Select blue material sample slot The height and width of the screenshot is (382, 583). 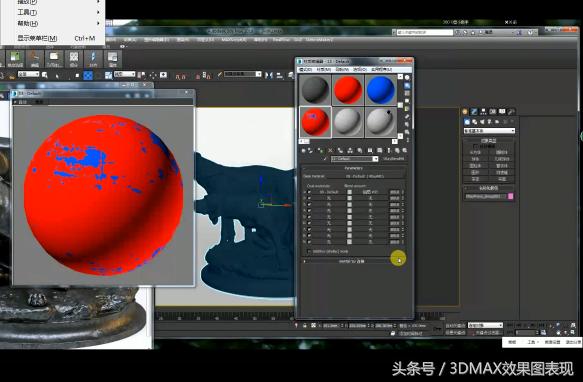[380, 90]
